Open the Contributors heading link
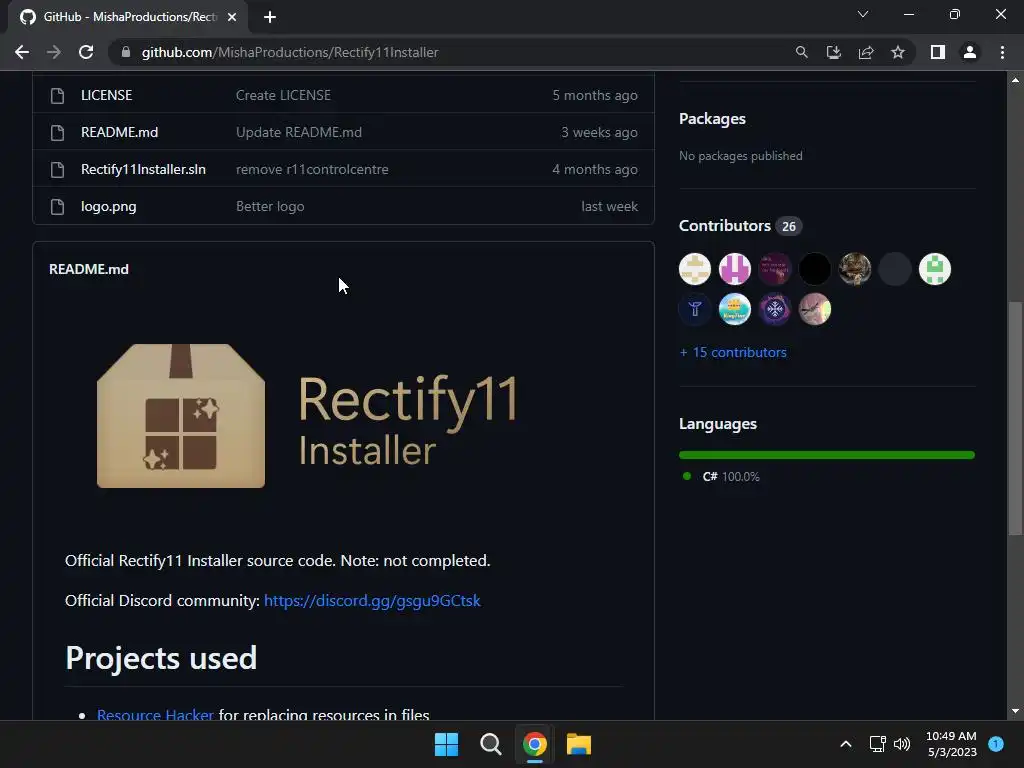Viewport: 1024px width, 768px height. [x=725, y=226]
